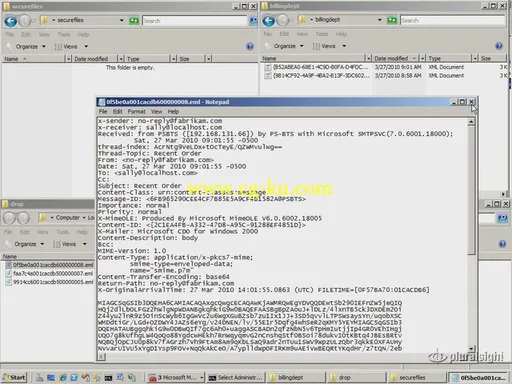Click folder icon in drop address bar
This screenshot has width=512, height=384.
42,218
